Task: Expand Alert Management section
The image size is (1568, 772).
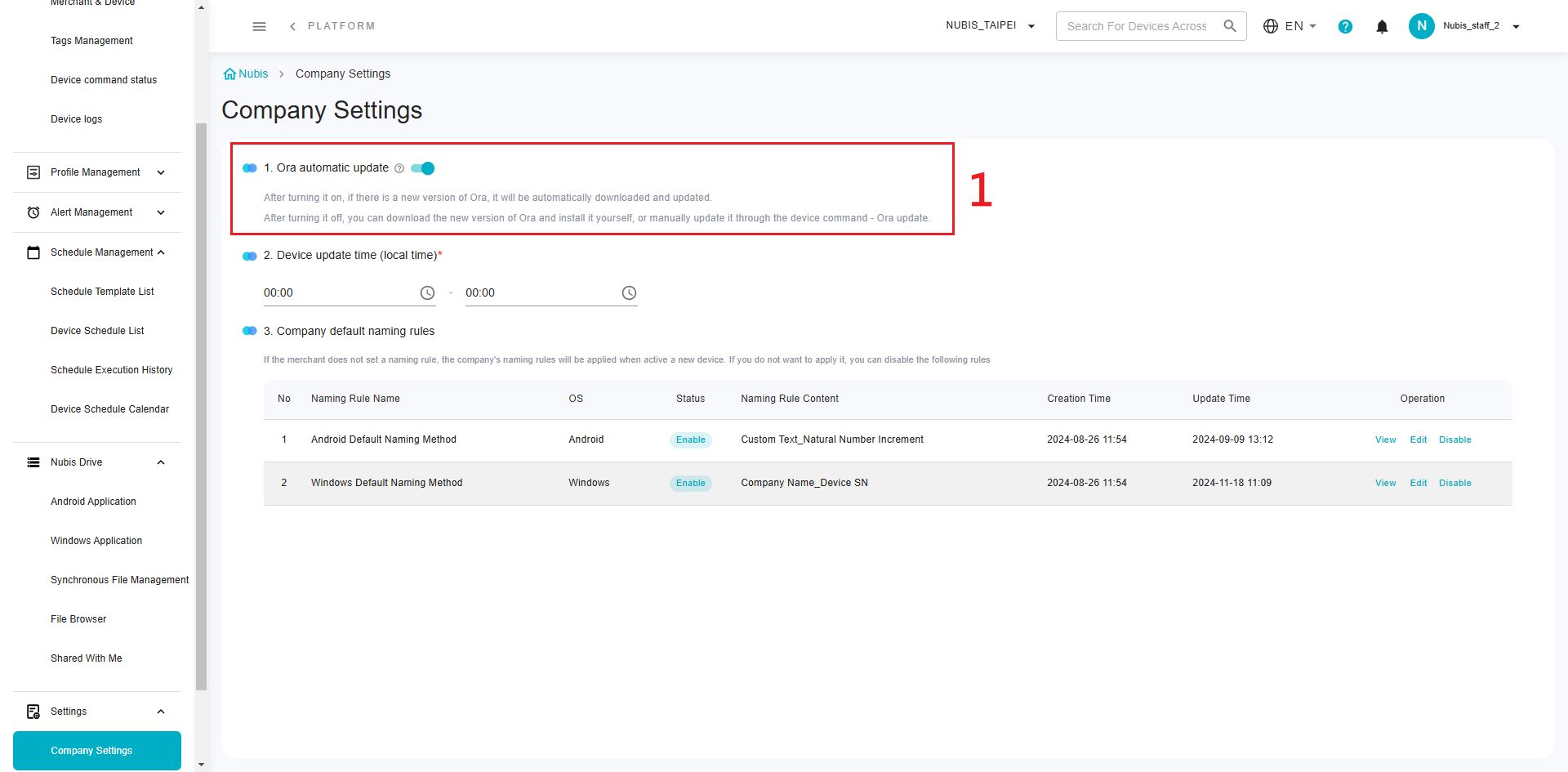Action: click(161, 212)
